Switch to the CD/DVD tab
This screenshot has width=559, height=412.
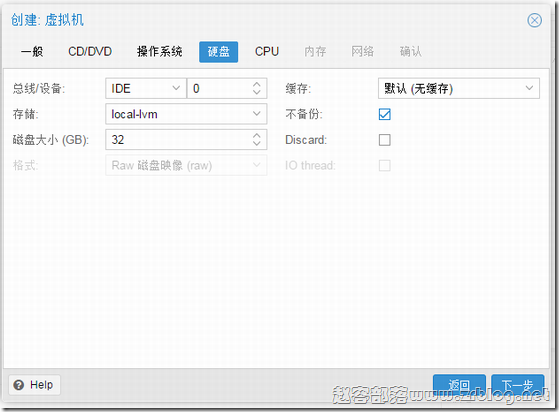click(x=90, y=52)
